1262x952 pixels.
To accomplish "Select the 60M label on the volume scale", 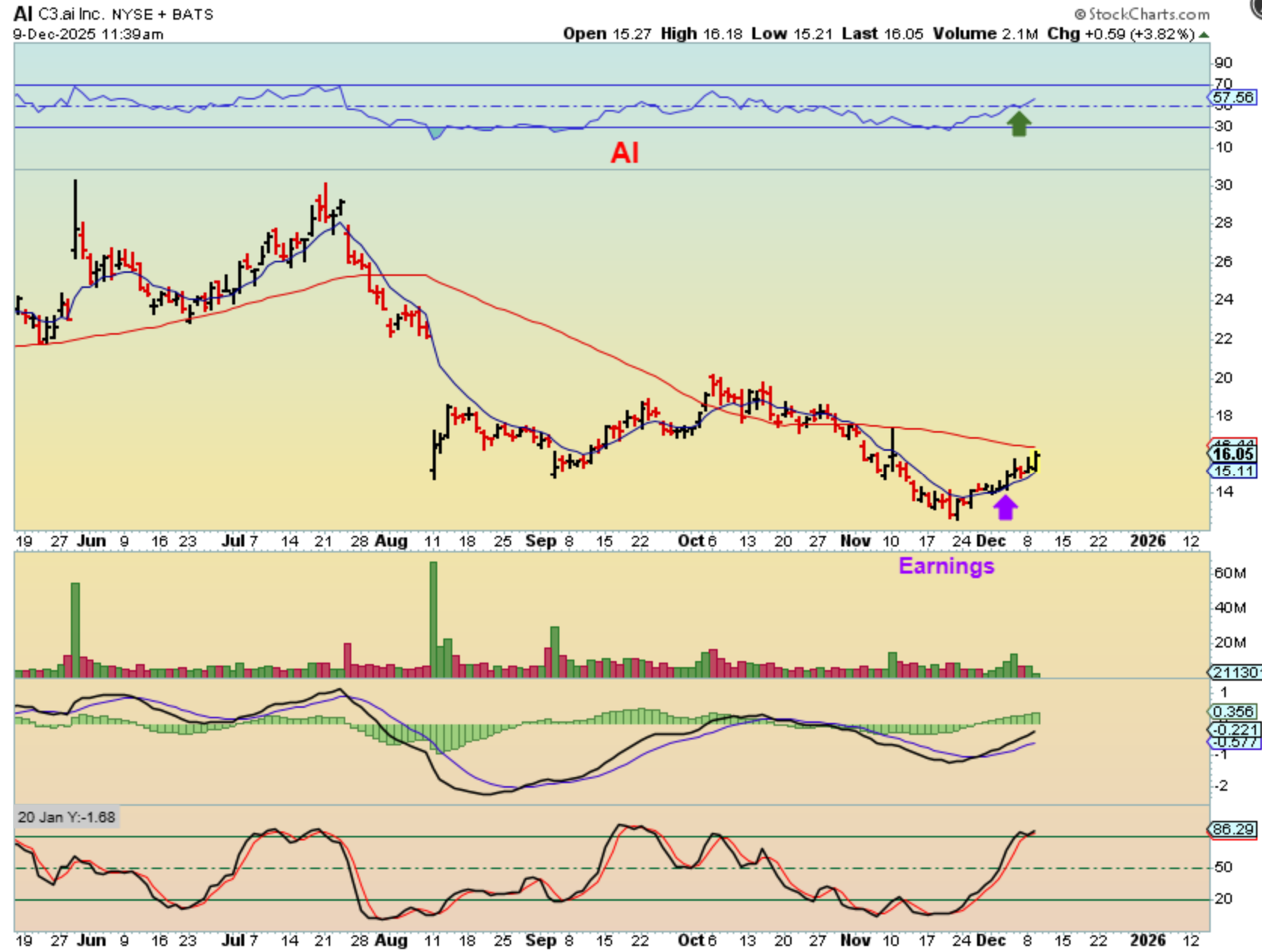I will (x=1230, y=573).
